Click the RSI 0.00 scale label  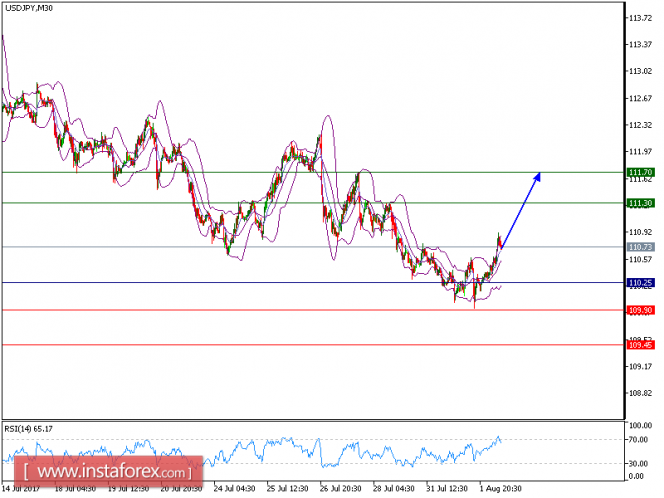pos(637,476)
